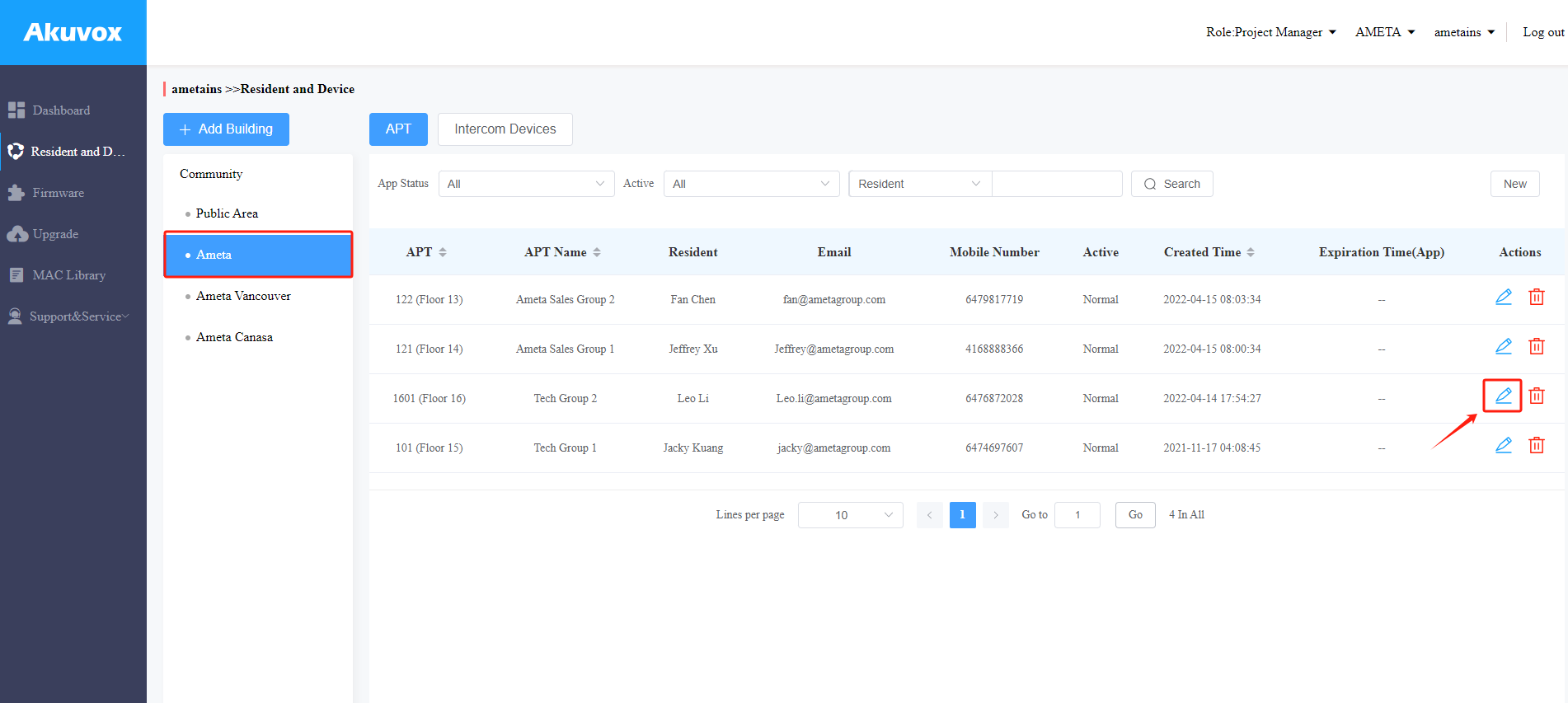The image size is (1568, 703).
Task: Click the Add Building button
Action: point(226,129)
